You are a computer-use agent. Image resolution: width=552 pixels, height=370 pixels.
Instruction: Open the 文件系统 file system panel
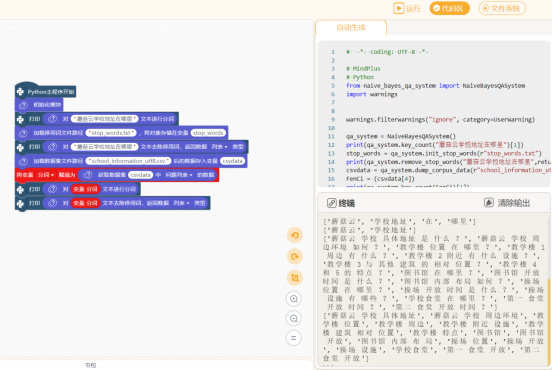pyautogui.click(x=502, y=8)
